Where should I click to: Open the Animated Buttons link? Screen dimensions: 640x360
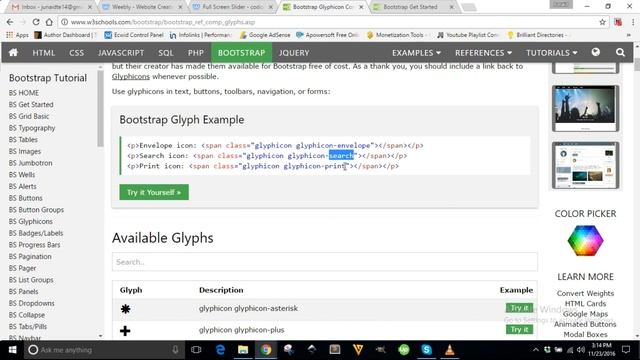pyautogui.click(x=585, y=324)
